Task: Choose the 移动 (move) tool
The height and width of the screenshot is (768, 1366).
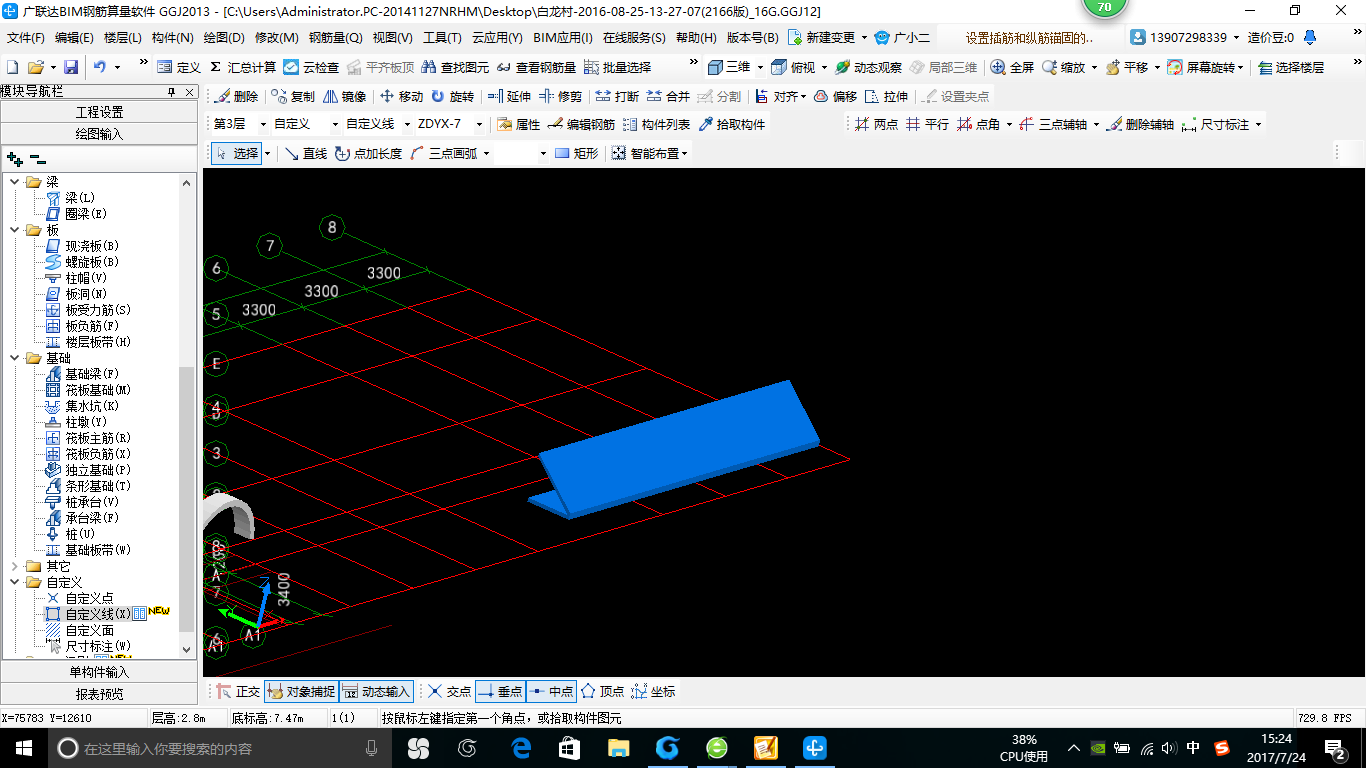Action: (401, 97)
